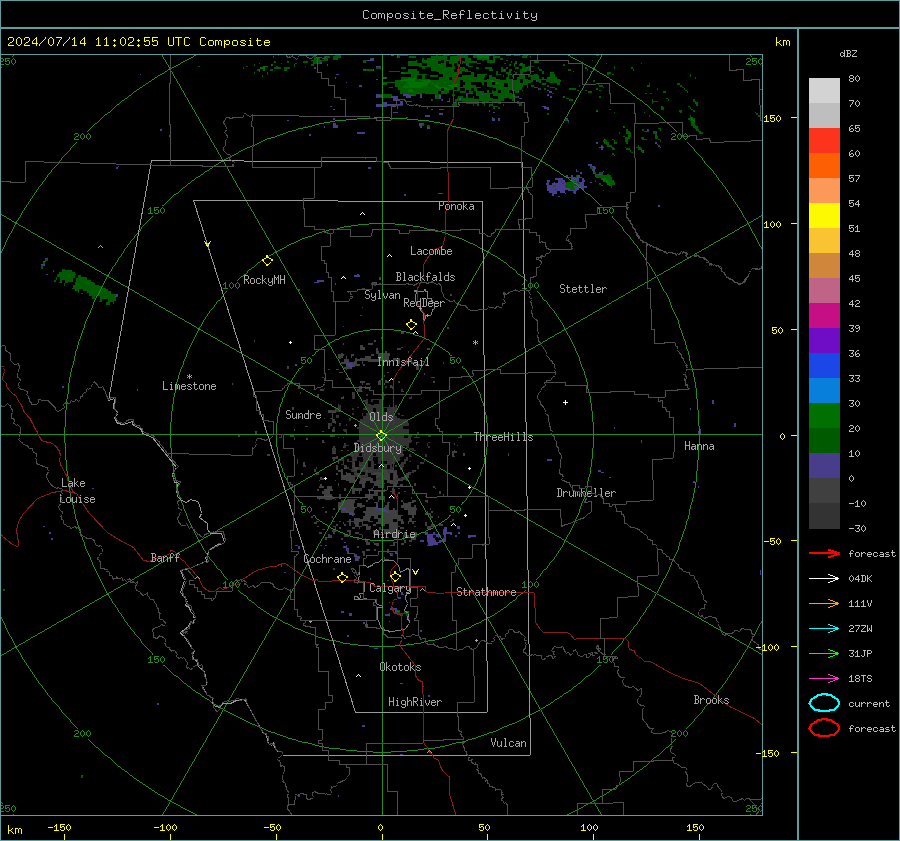This screenshot has width=900, height=841.
Task: Click the magenta 39–42 dBZ color swatch
Action: [x=824, y=316]
